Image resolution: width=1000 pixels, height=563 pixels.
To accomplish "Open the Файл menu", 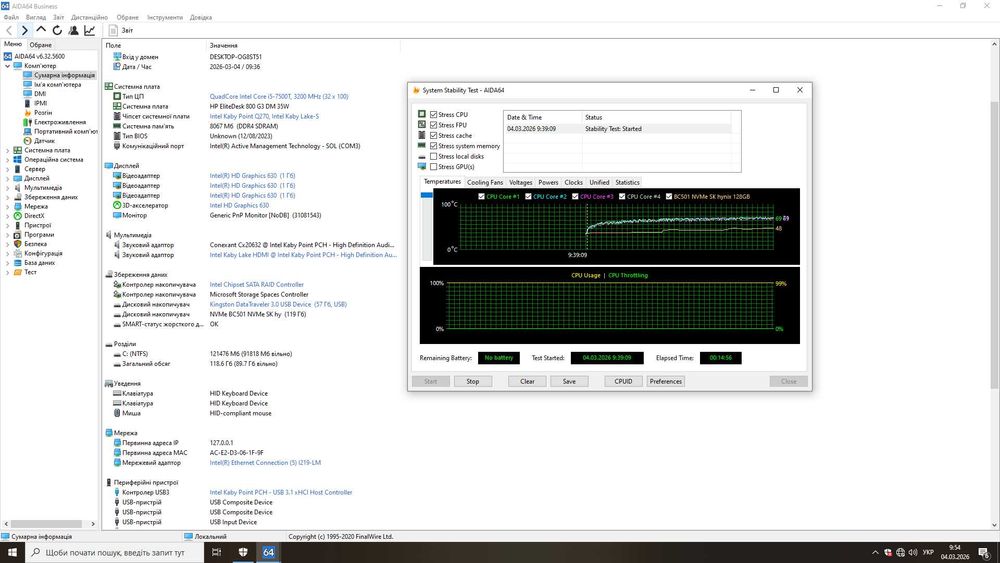I will click(11, 17).
